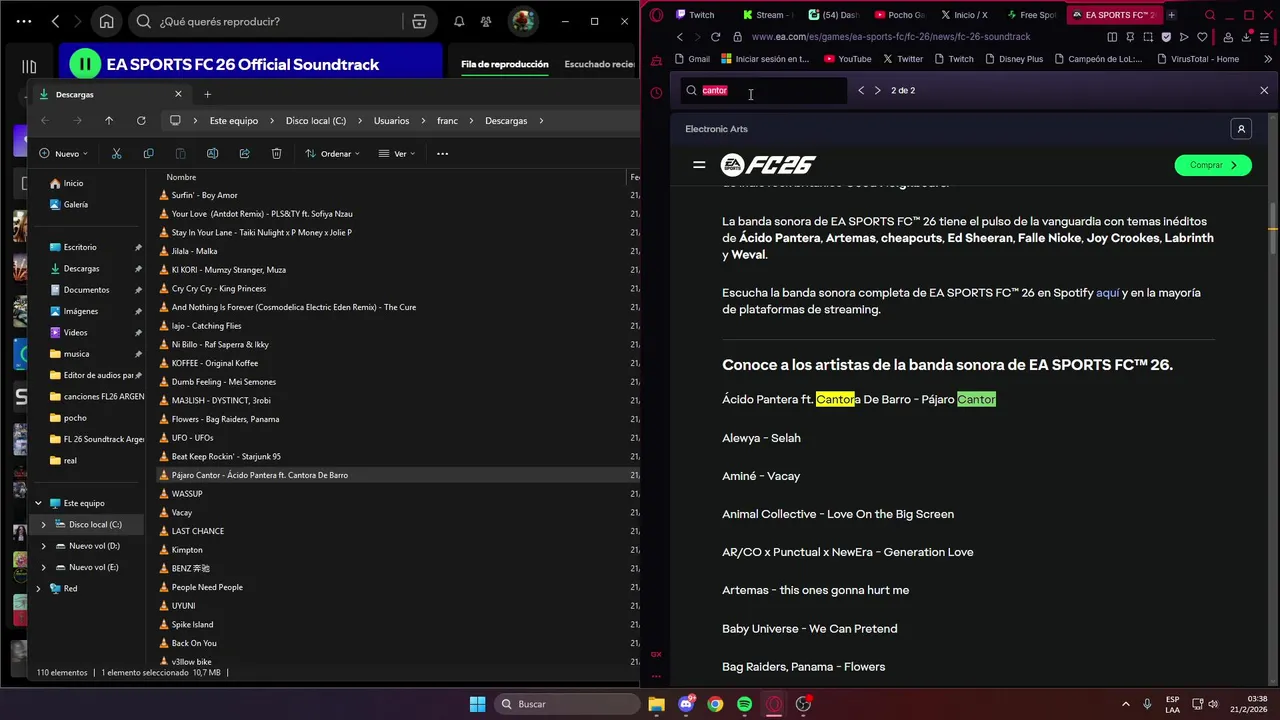
Task: Open Spotify notifications bell
Action: pos(459,21)
